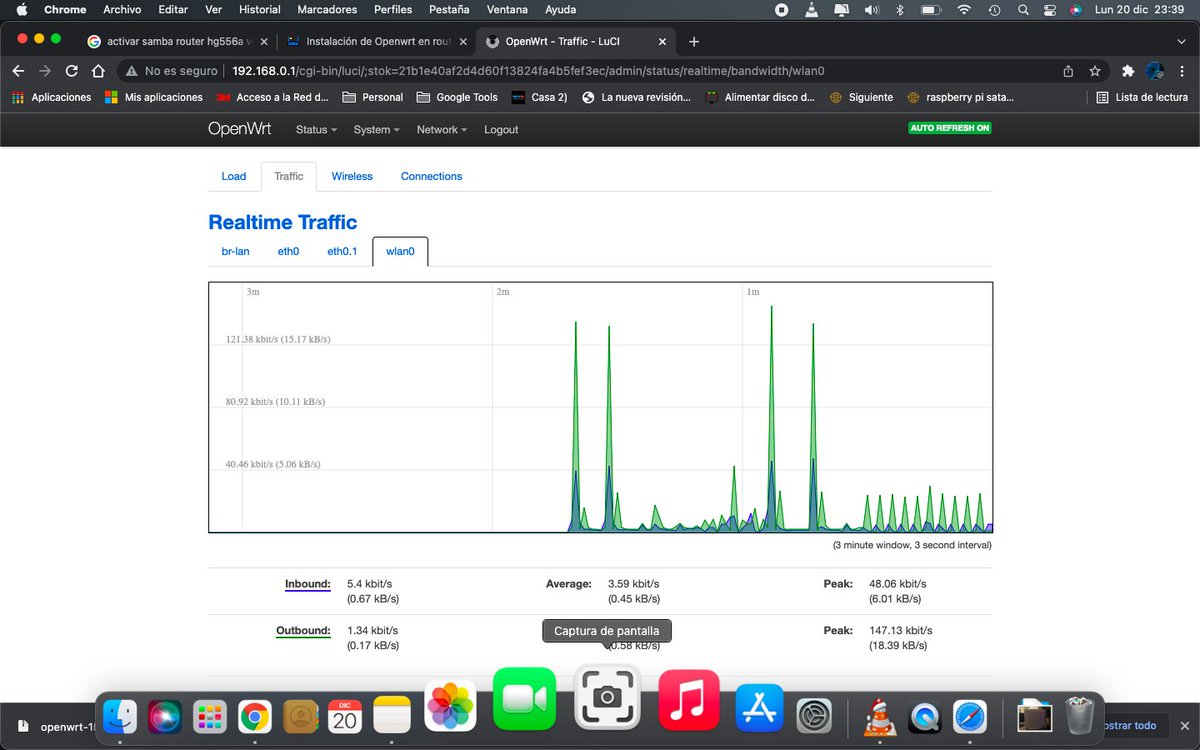Open the Personal bookmarks folder
Screen dimensions: 1200x750
[372, 97]
